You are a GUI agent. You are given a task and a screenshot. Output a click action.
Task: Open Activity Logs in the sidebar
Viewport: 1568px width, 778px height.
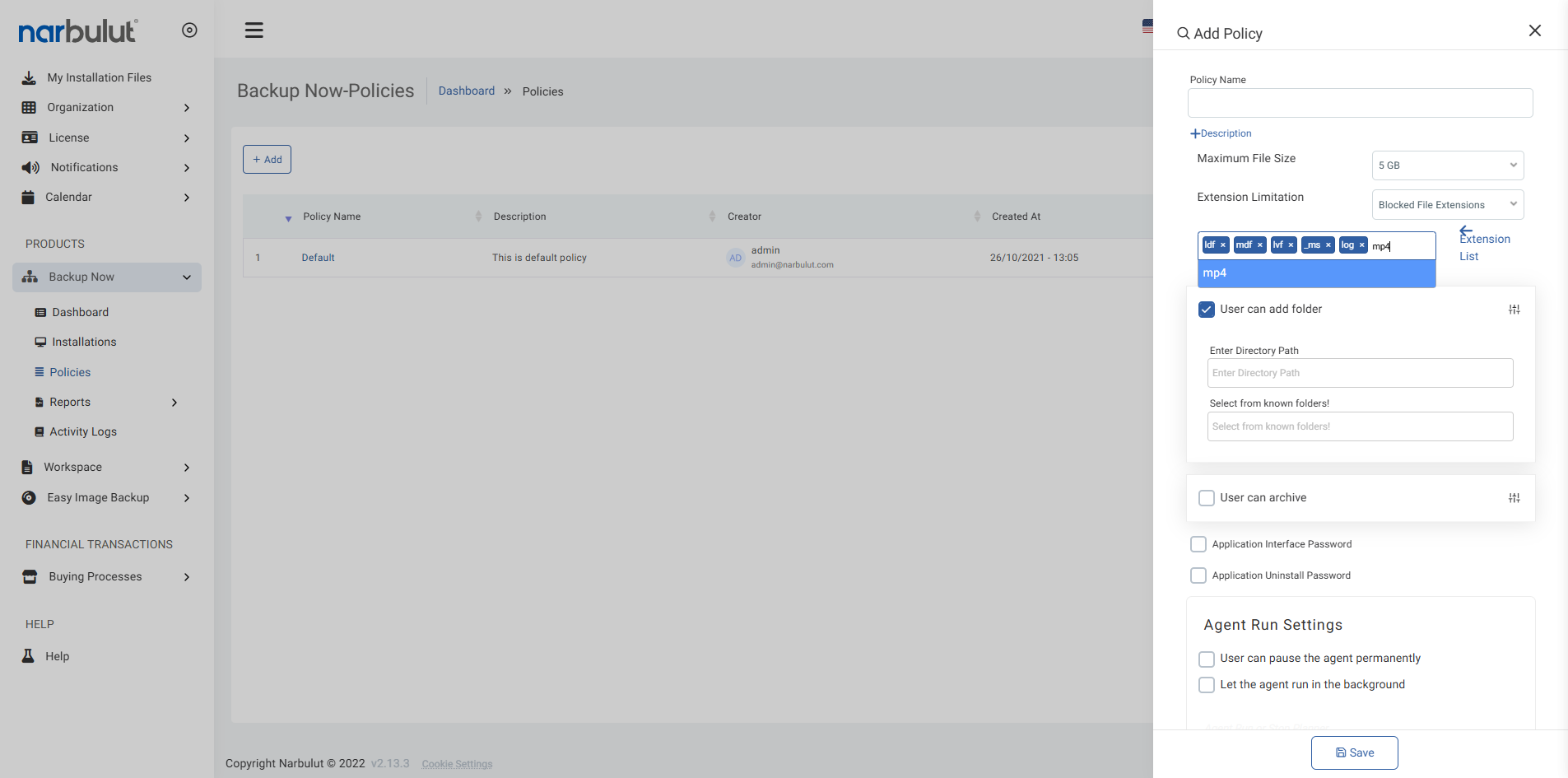pos(82,432)
